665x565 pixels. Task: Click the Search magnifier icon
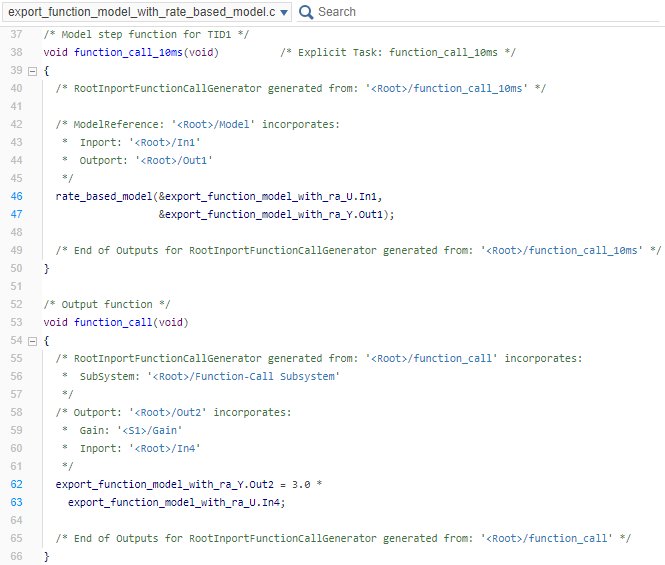click(x=306, y=12)
